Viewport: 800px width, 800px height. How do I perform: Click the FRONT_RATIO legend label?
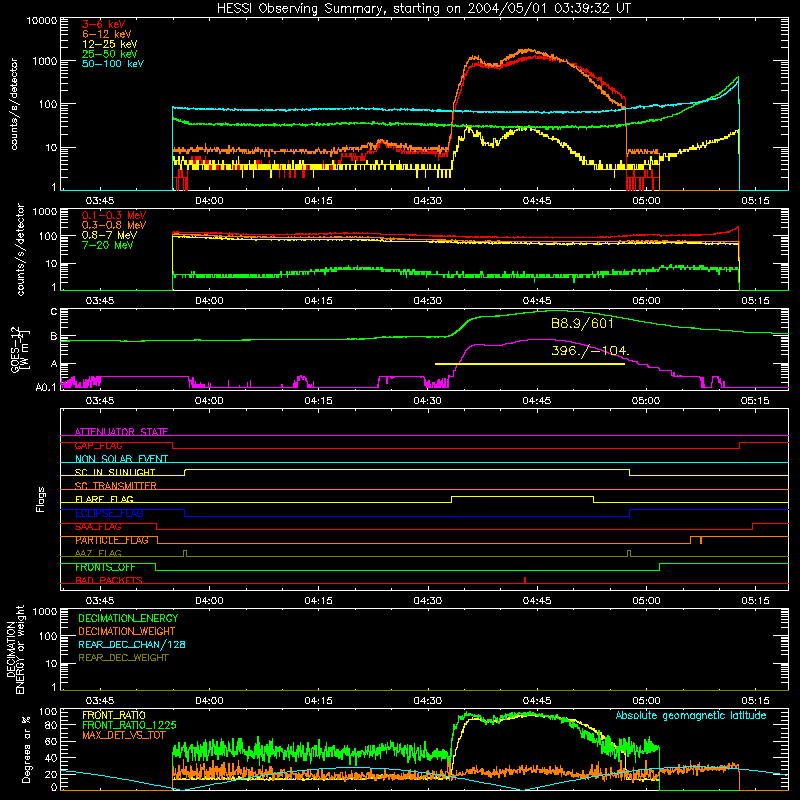(114, 715)
